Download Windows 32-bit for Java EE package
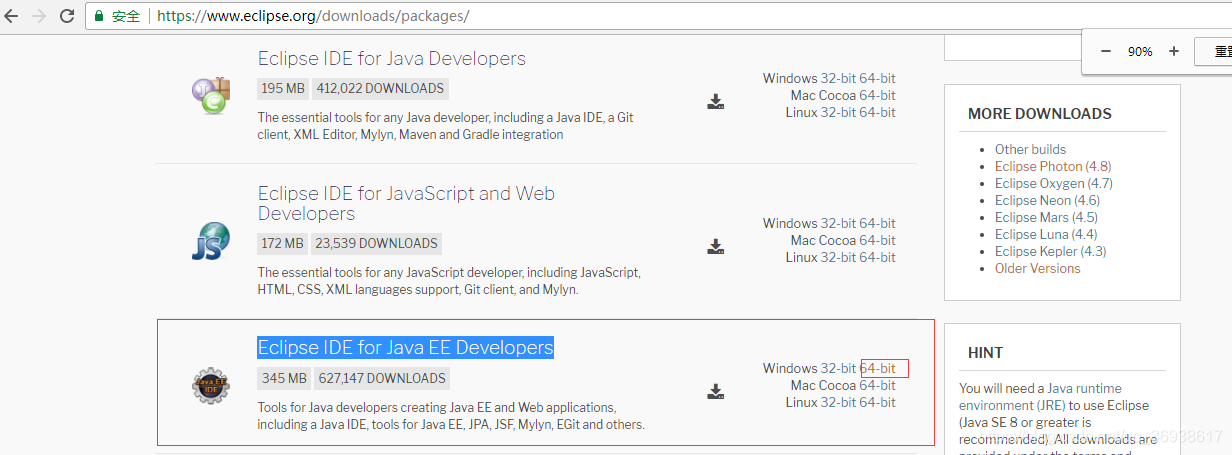 point(839,368)
